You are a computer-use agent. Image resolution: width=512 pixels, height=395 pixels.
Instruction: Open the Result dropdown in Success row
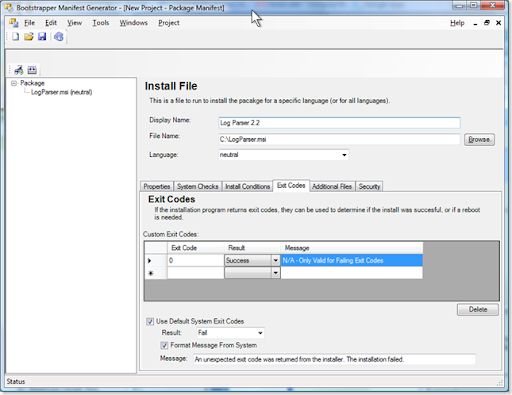click(276, 260)
